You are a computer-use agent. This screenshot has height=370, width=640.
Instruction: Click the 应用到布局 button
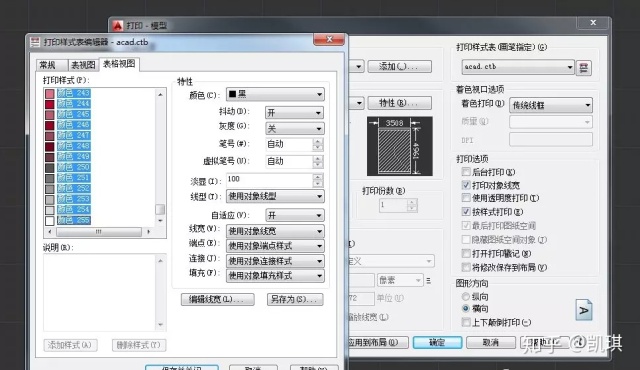coord(377,342)
